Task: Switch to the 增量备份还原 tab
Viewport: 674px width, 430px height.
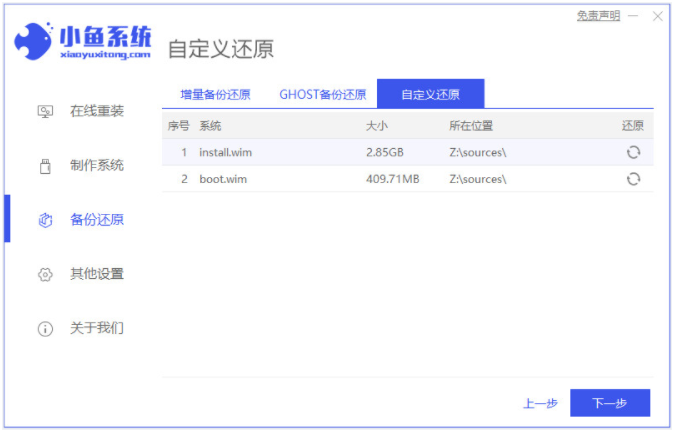Action: tap(214, 95)
